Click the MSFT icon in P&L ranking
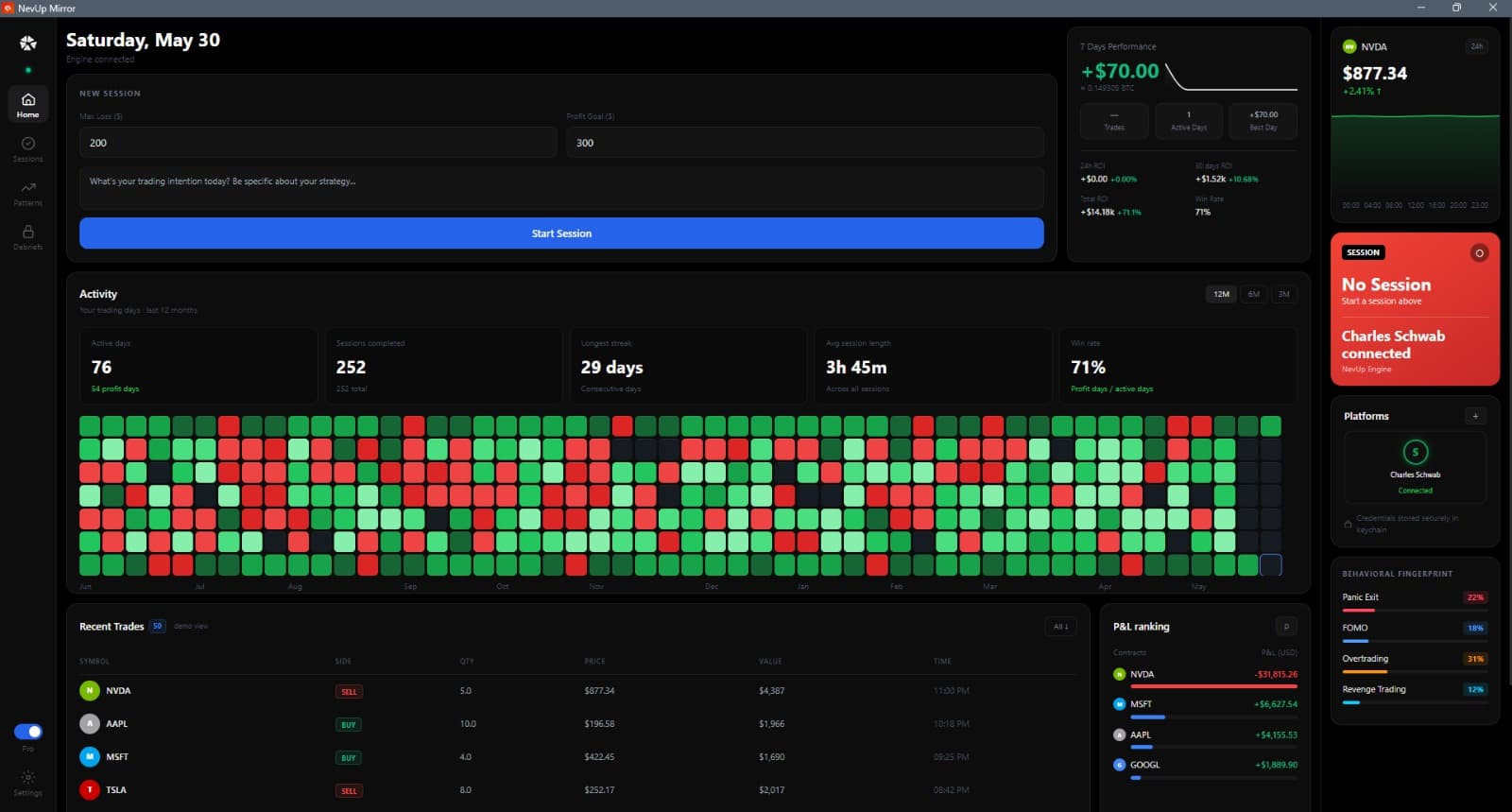1512x812 pixels. (x=1120, y=704)
